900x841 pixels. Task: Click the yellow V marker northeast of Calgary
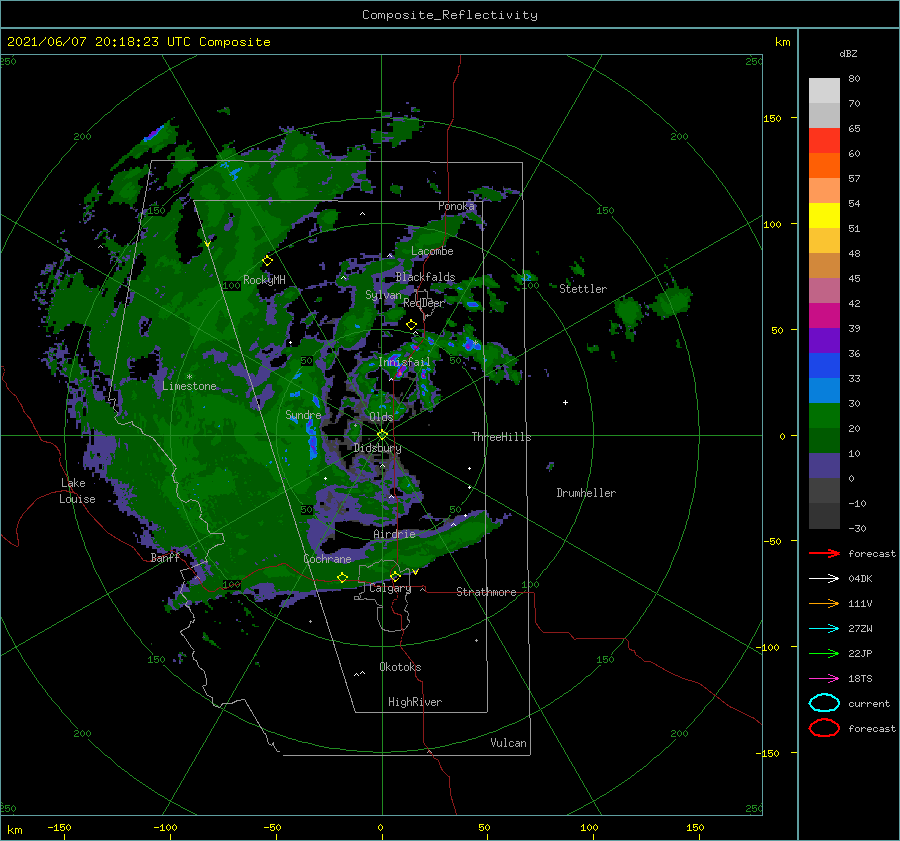pyautogui.click(x=415, y=572)
